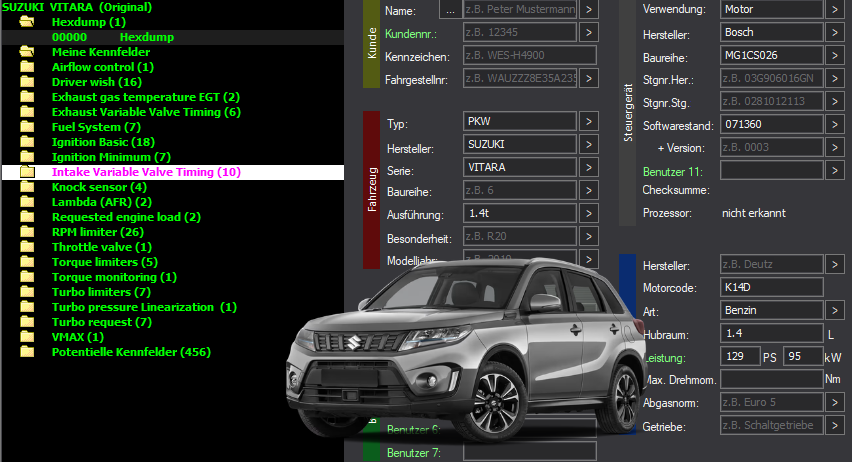This screenshot has width=852, height=462.
Task: Open the Hexdump folder icon
Action: (27, 22)
